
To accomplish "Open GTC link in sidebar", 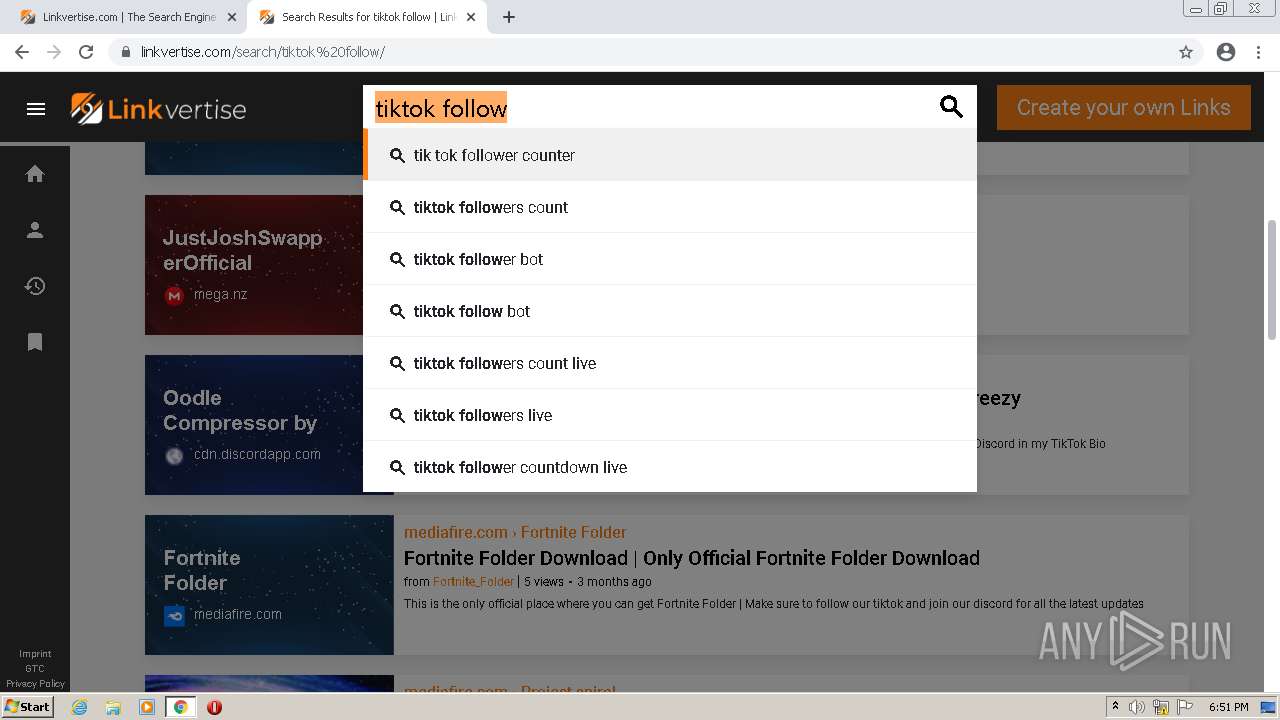I will click(35, 669).
